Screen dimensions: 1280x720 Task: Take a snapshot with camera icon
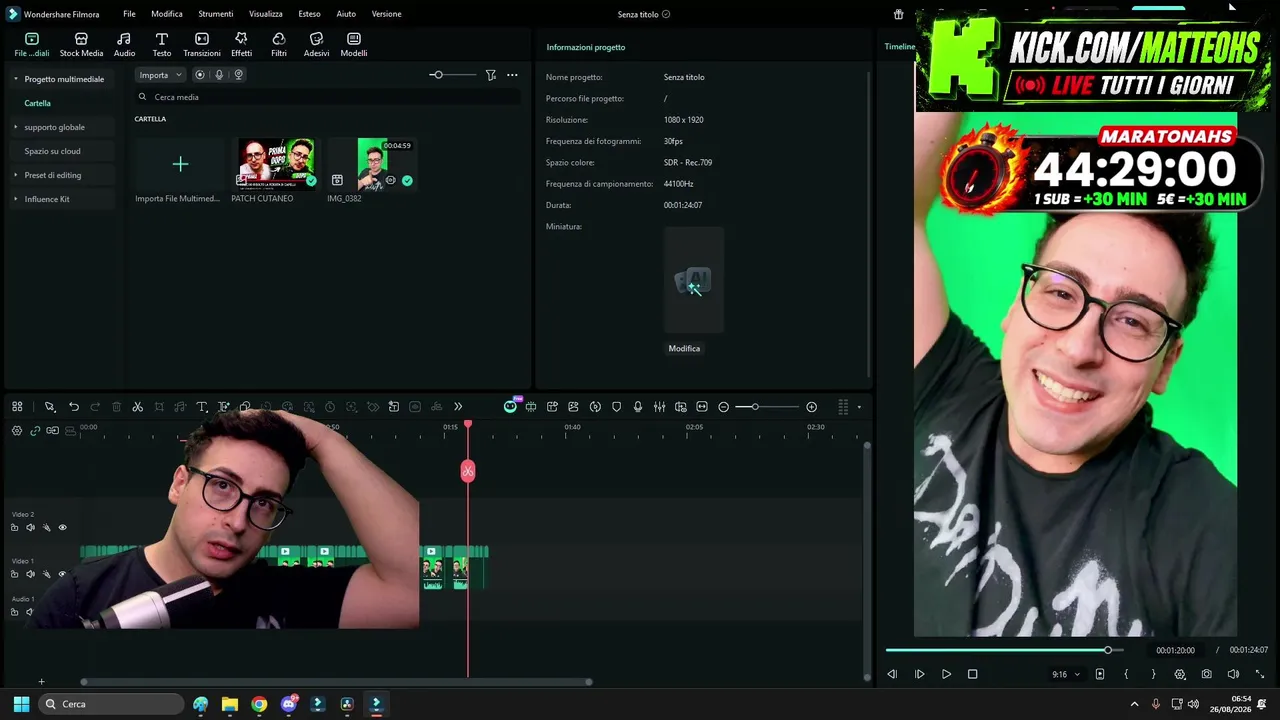tap(1206, 675)
